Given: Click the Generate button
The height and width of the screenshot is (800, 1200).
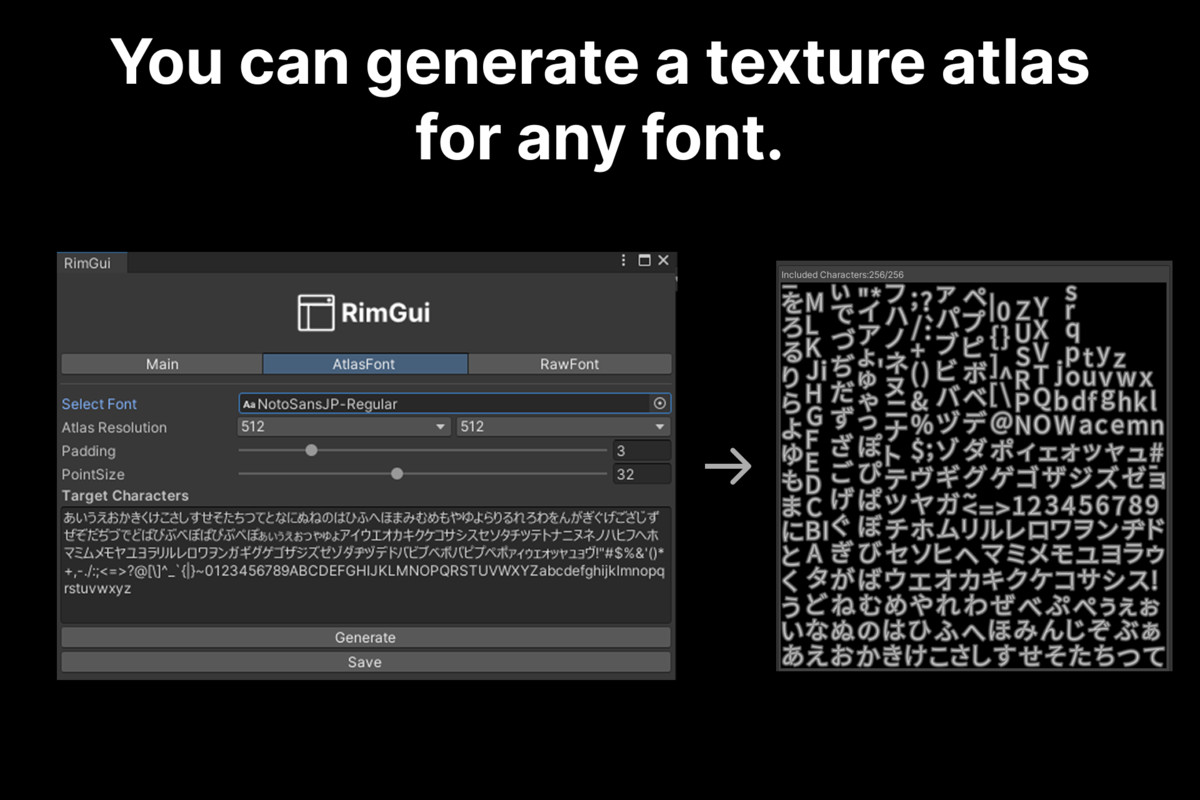Looking at the screenshot, I should point(366,637).
